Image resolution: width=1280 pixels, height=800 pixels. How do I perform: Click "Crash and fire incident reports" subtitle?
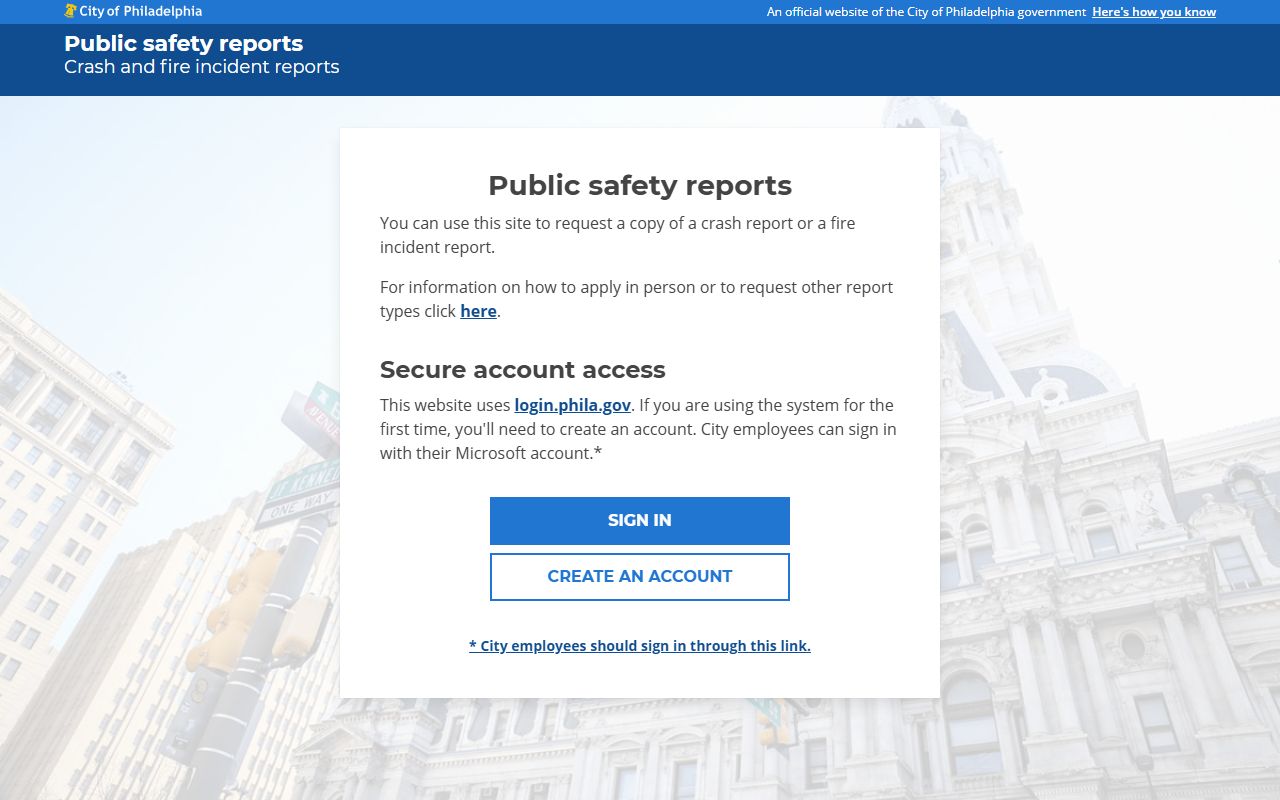click(202, 67)
